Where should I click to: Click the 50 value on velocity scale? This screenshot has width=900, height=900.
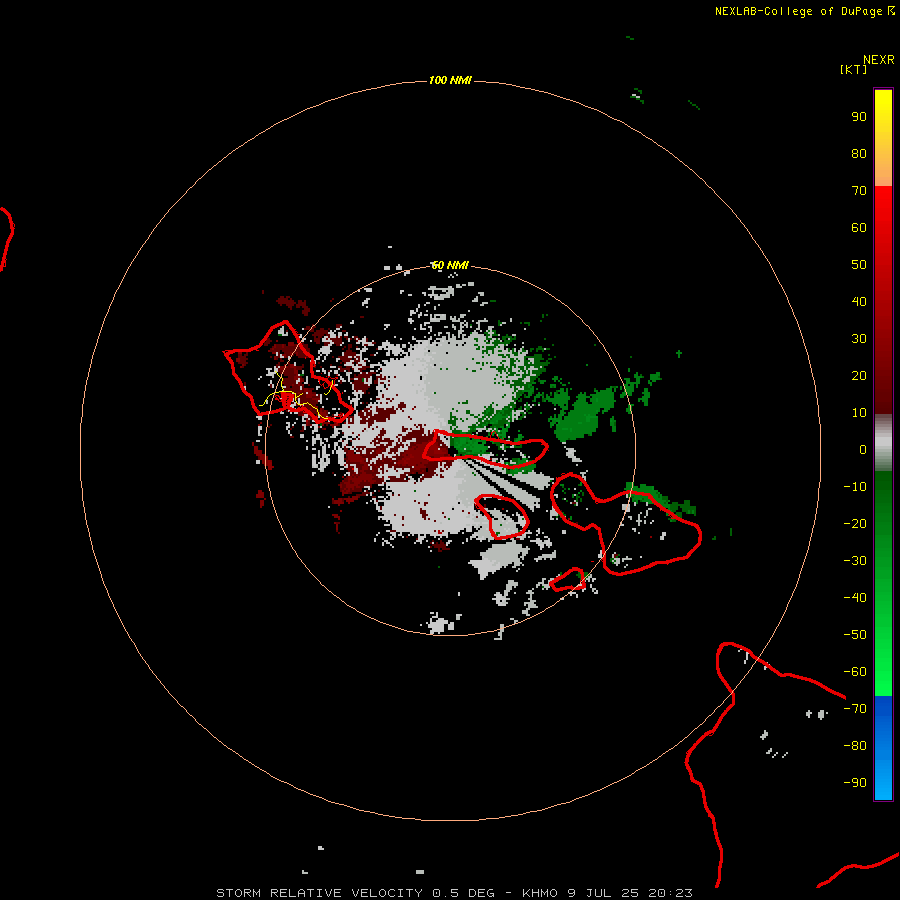pyautogui.click(x=859, y=265)
